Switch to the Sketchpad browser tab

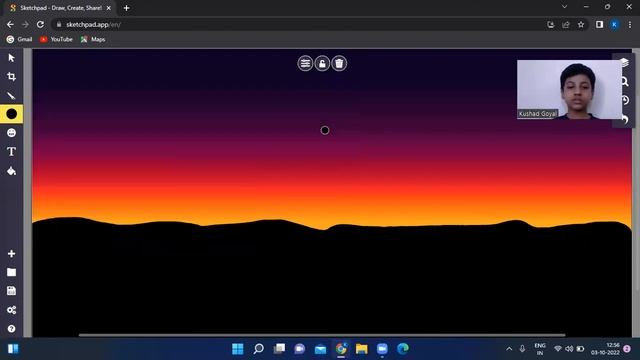60,8
